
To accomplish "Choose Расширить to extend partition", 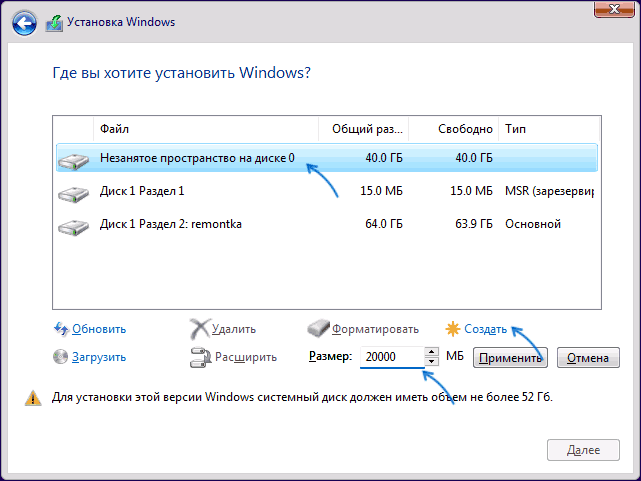I will pos(246,357).
